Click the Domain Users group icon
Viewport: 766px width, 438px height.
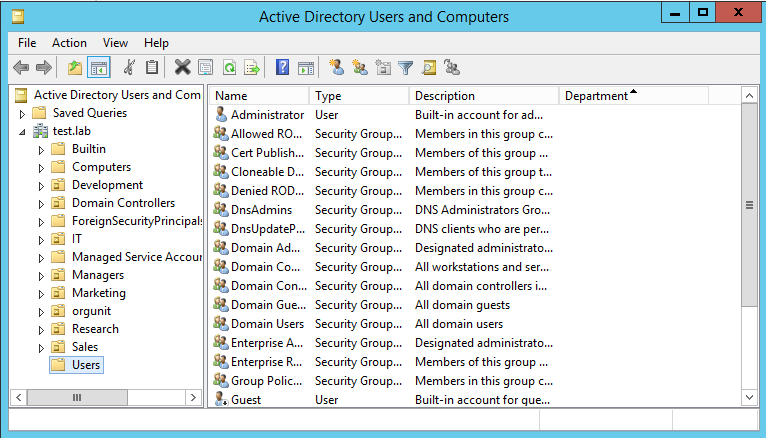221,323
